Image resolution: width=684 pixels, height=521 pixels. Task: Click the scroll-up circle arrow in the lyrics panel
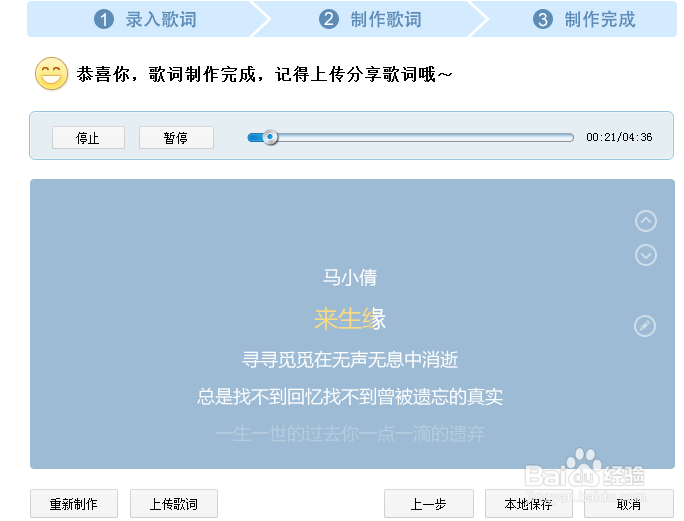(x=646, y=221)
